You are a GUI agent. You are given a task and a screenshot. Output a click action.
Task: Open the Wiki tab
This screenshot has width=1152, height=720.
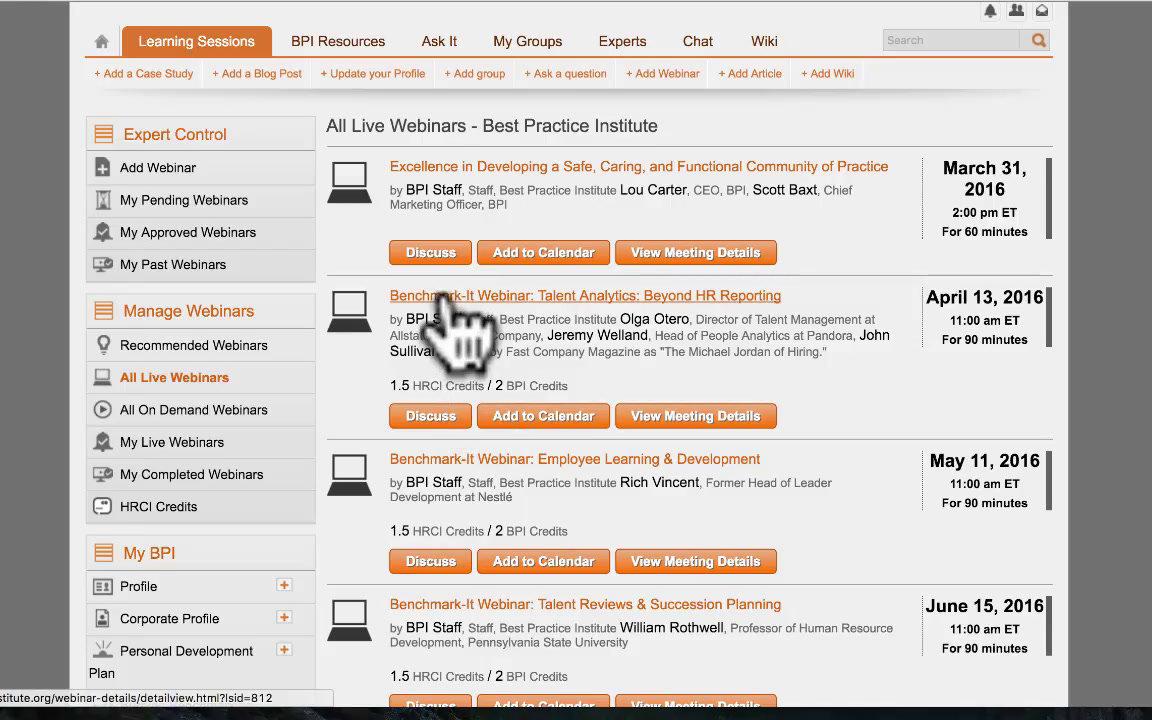coord(764,41)
